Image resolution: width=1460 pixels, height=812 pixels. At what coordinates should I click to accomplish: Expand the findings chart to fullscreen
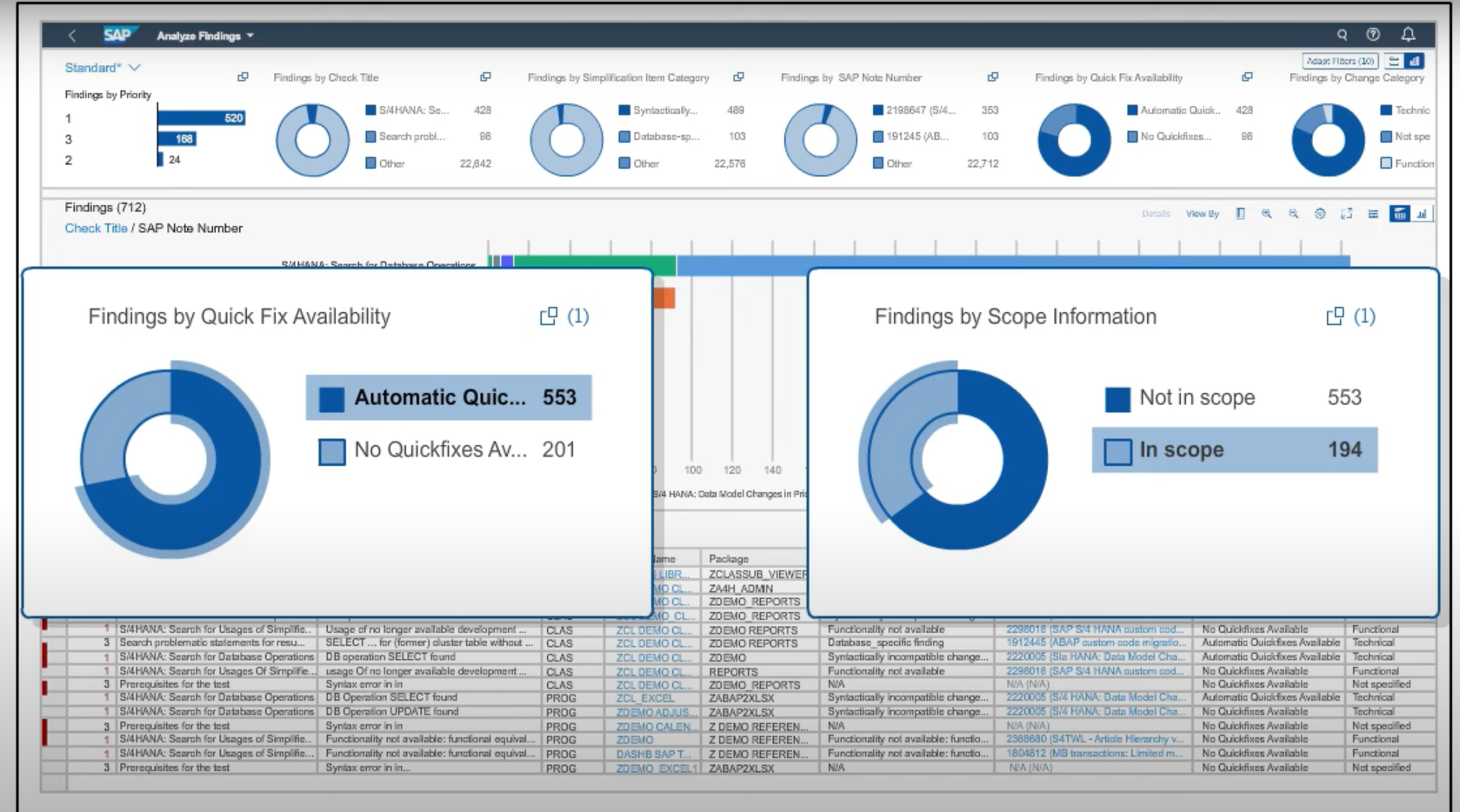point(1346,213)
